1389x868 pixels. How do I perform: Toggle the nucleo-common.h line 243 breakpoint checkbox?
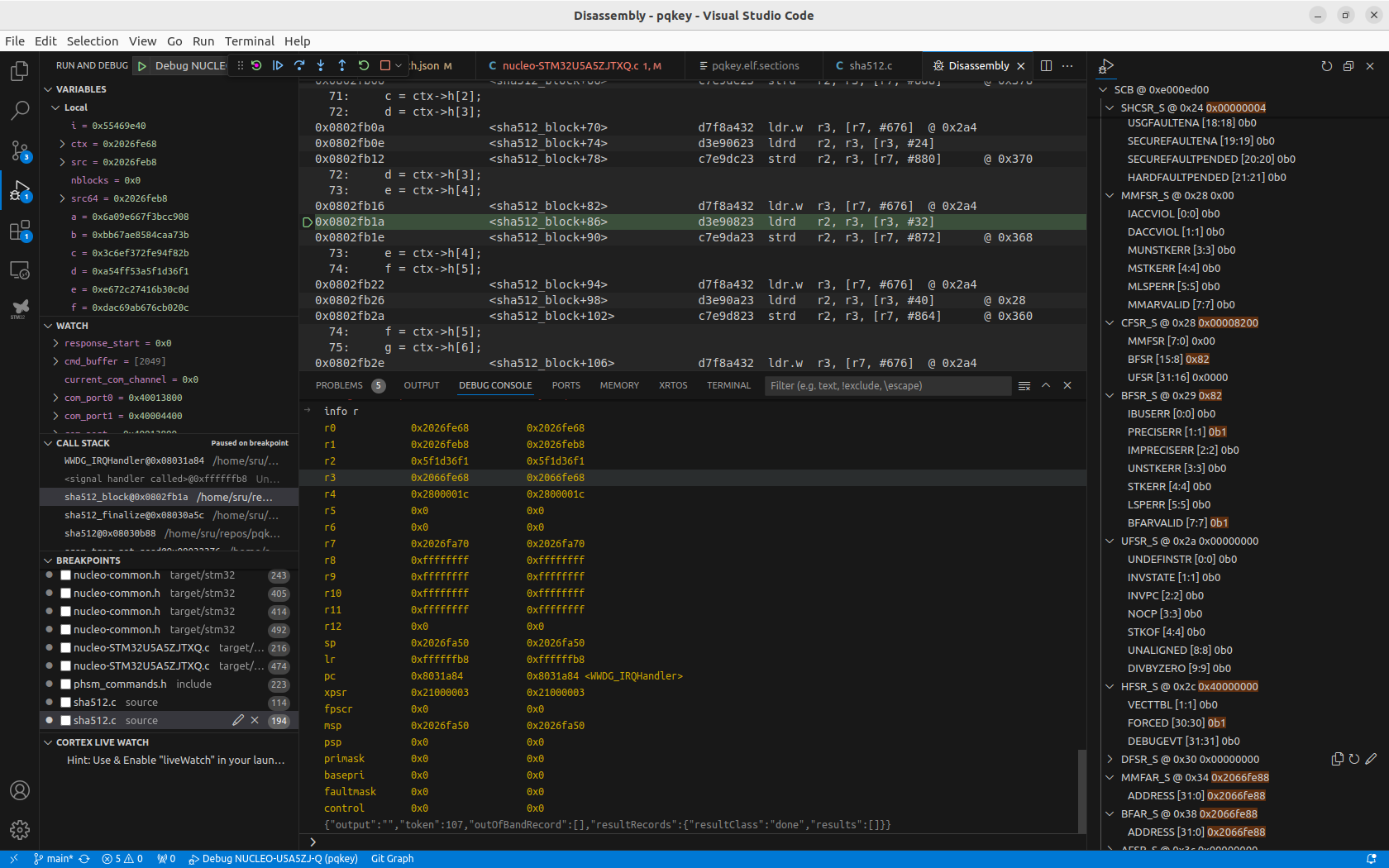(66, 575)
